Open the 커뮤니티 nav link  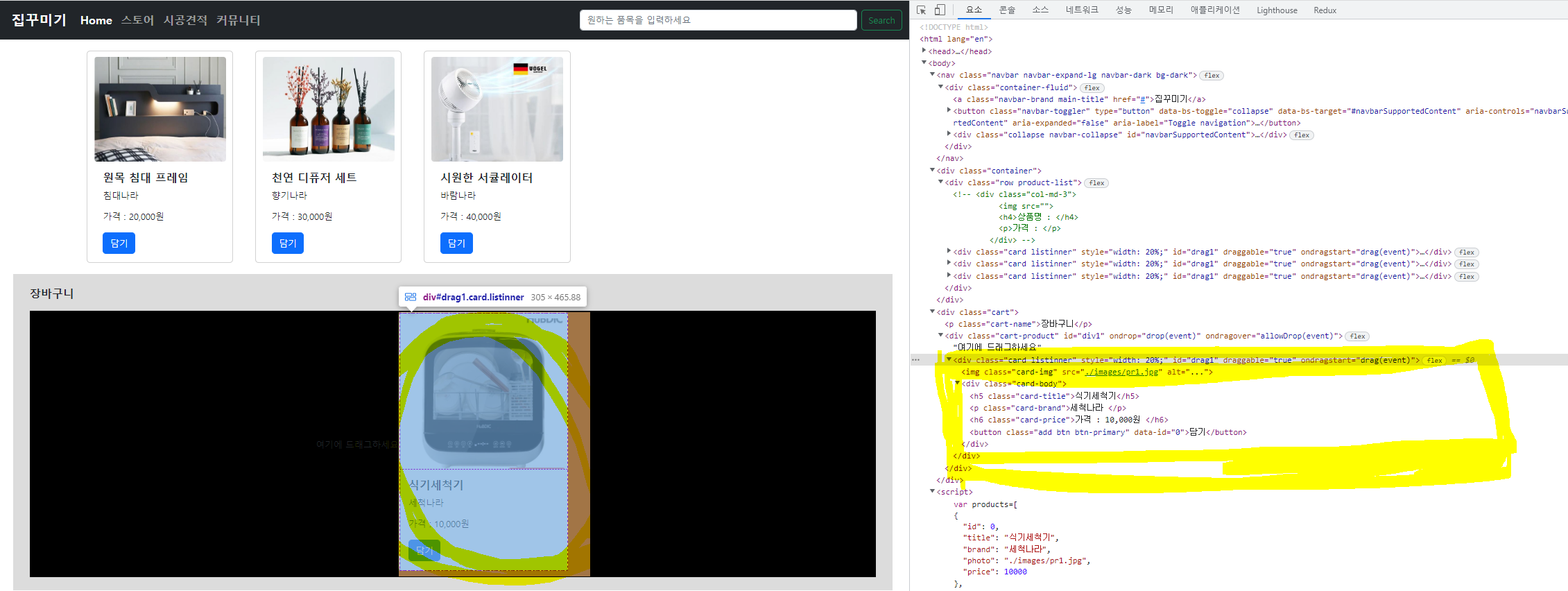(x=238, y=20)
